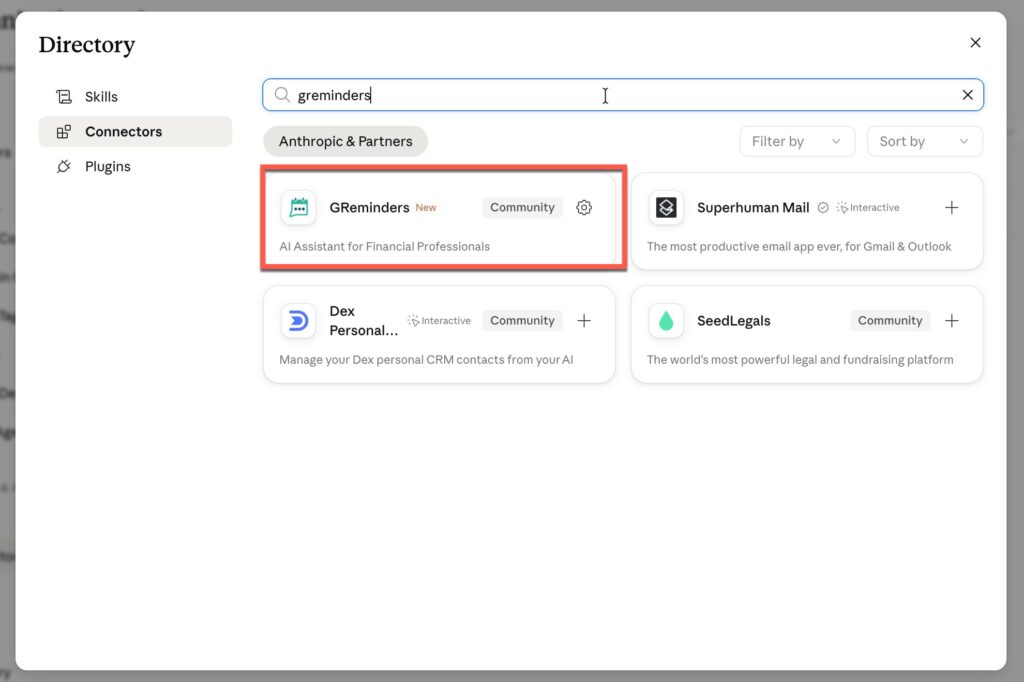Click the Community badge on SeedLegals
The height and width of the screenshot is (682, 1024).
(889, 321)
